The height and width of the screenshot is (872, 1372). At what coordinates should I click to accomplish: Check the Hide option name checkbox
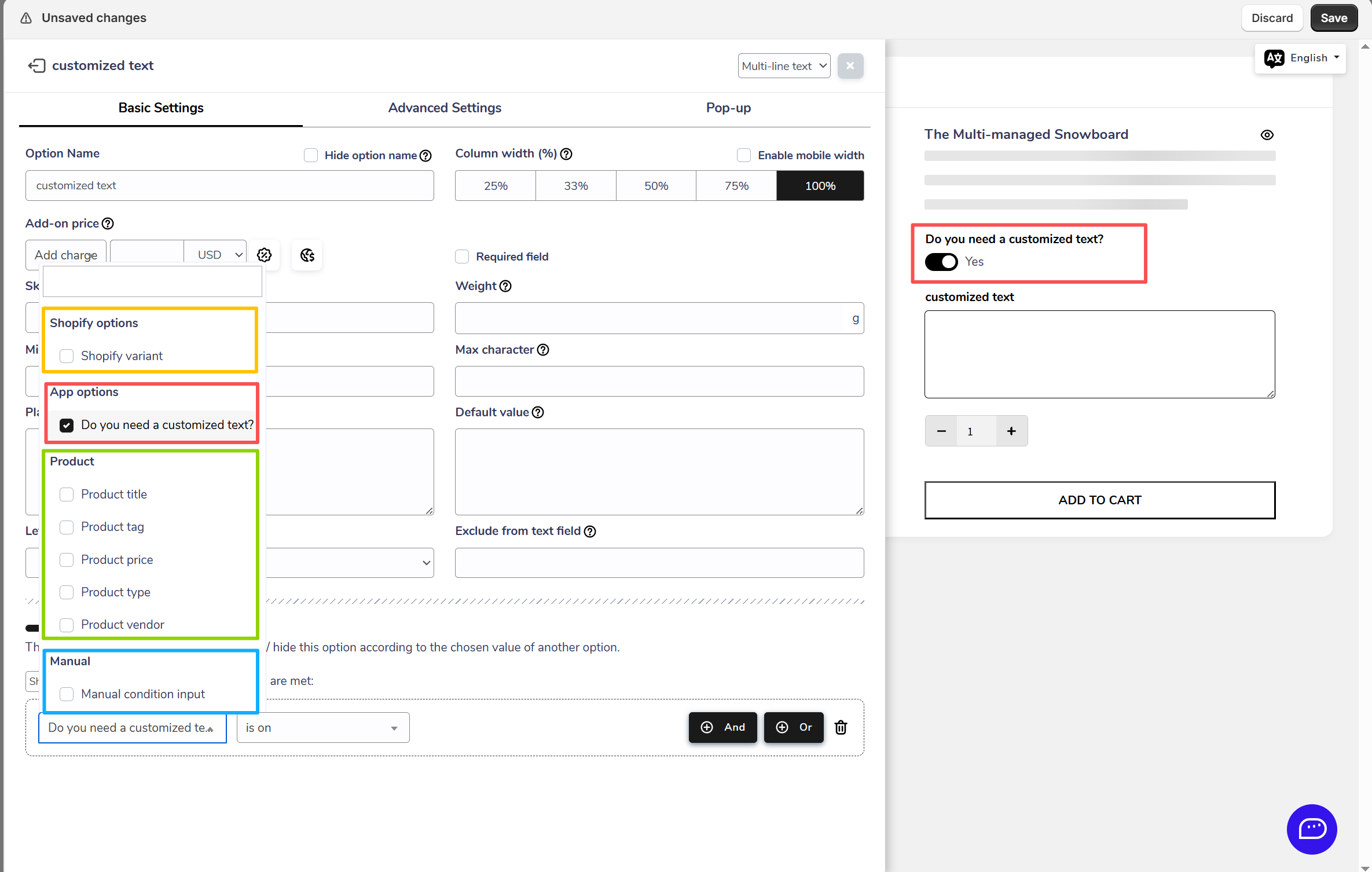tap(311, 155)
